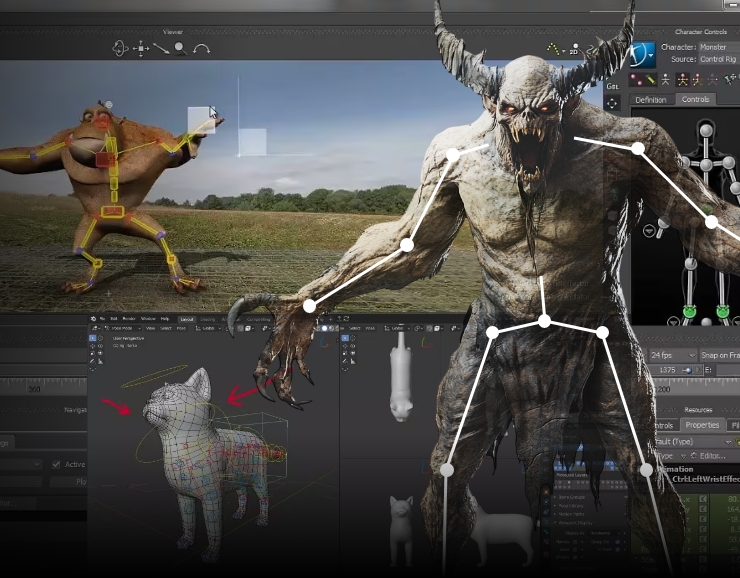
Task: Switch to the Controls tab in Character Controls
Action: 696,100
